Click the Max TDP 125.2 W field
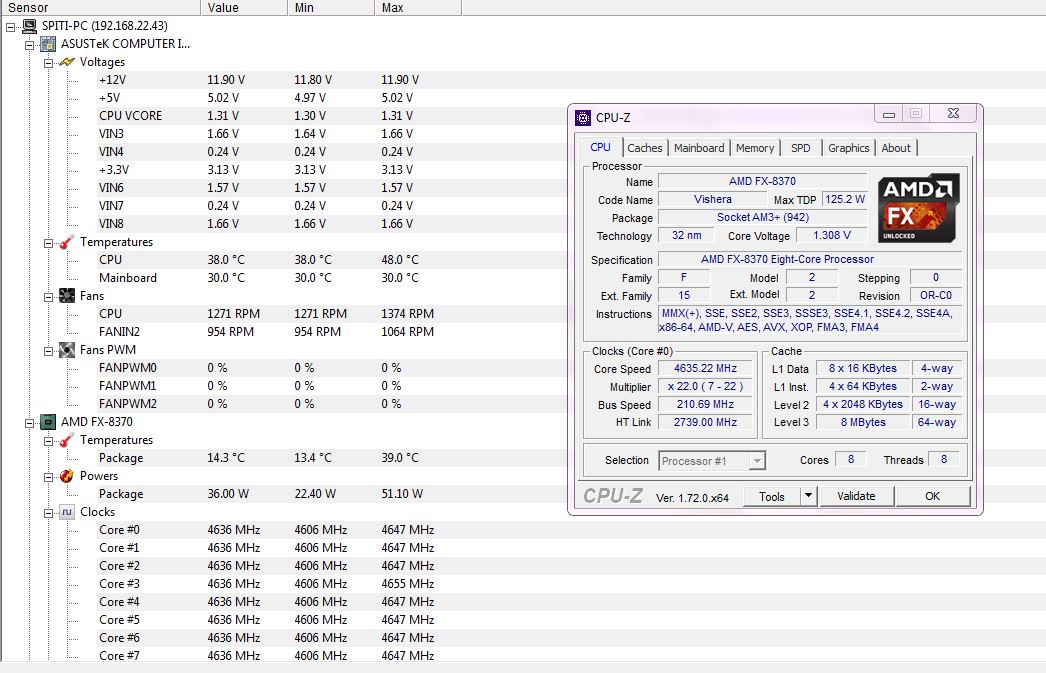Screen dimensions: 1046x673 845,199
